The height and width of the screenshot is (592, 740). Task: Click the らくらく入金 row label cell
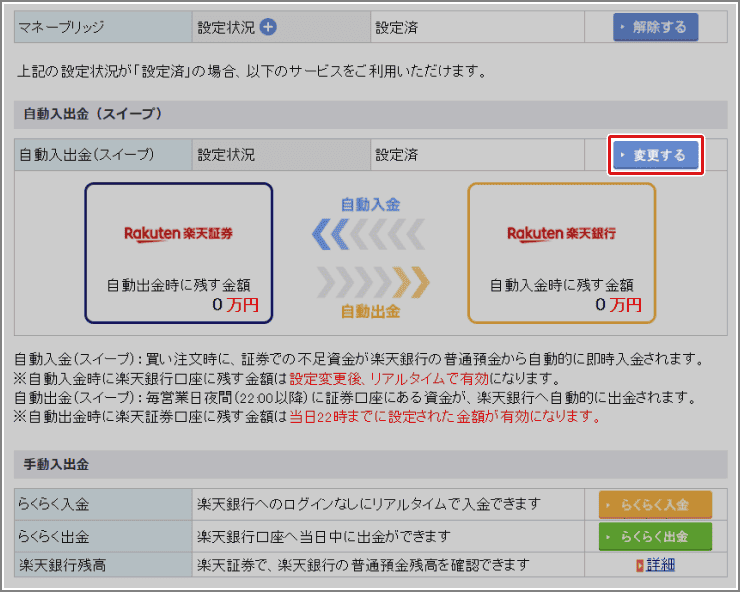click(x=58, y=505)
